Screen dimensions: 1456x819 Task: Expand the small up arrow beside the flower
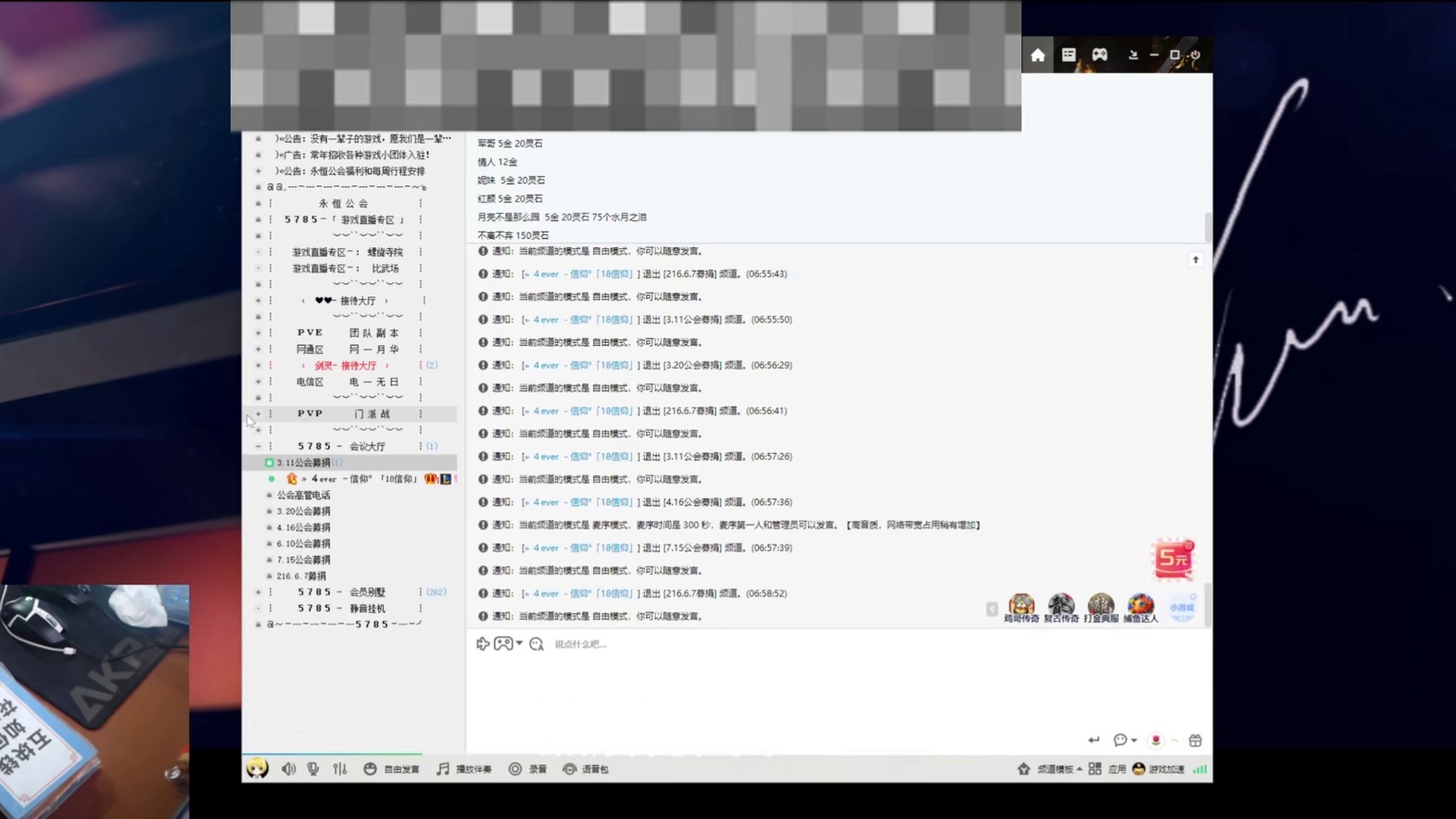coord(1174,740)
